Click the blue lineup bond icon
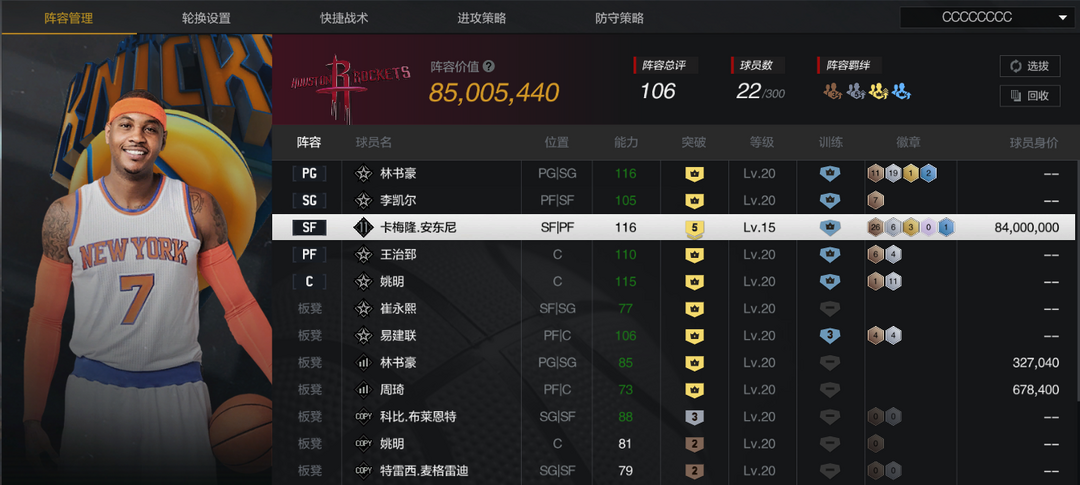 (902, 91)
